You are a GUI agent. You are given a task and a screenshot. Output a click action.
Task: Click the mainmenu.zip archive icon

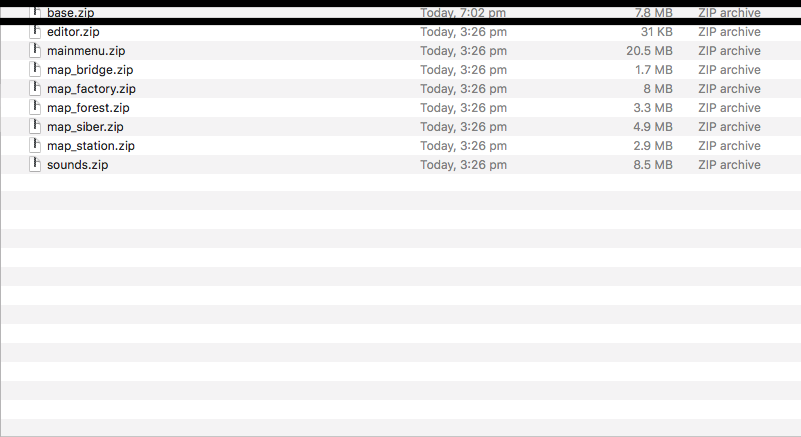(x=36, y=51)
